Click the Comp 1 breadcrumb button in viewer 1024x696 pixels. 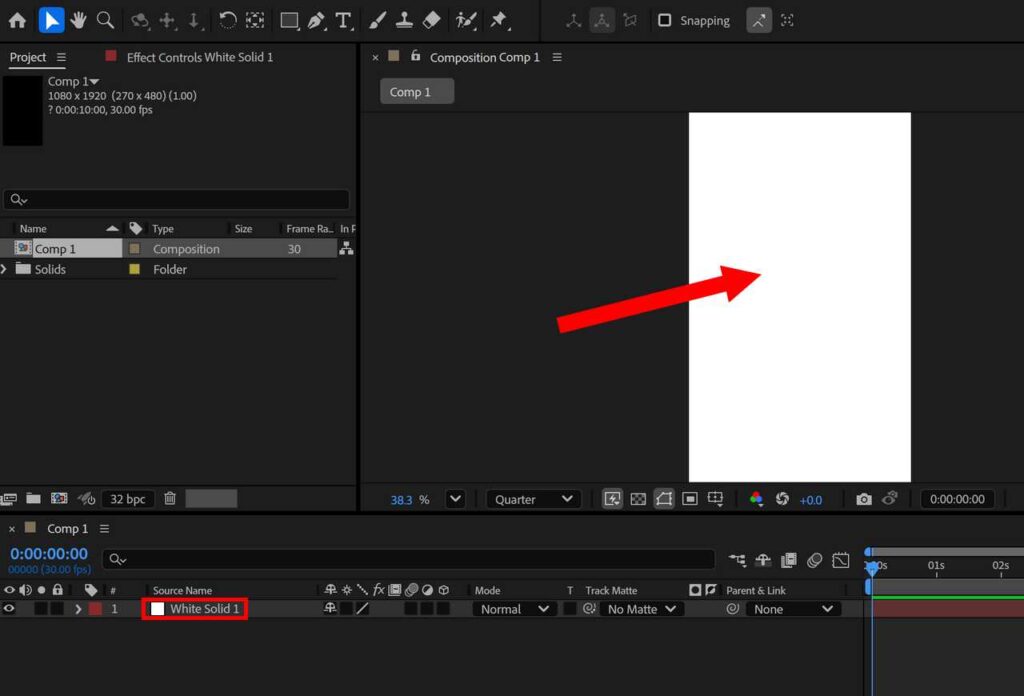point(417,92)
